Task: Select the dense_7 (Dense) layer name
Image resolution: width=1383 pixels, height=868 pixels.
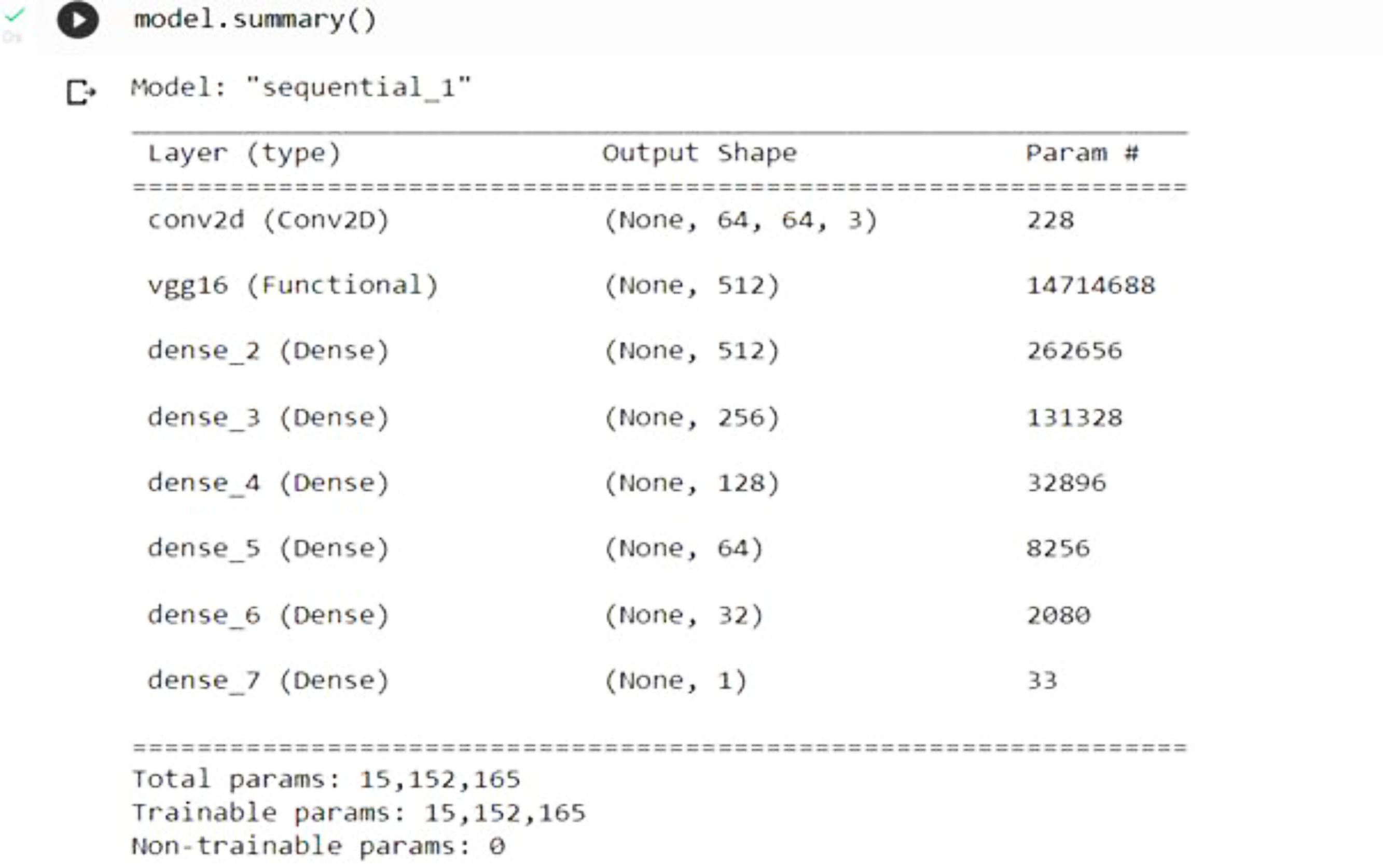Action: pos(269,681)
